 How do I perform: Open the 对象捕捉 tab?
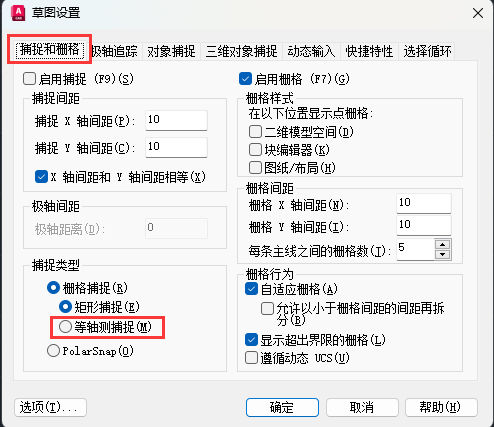[x=171, y=51]
